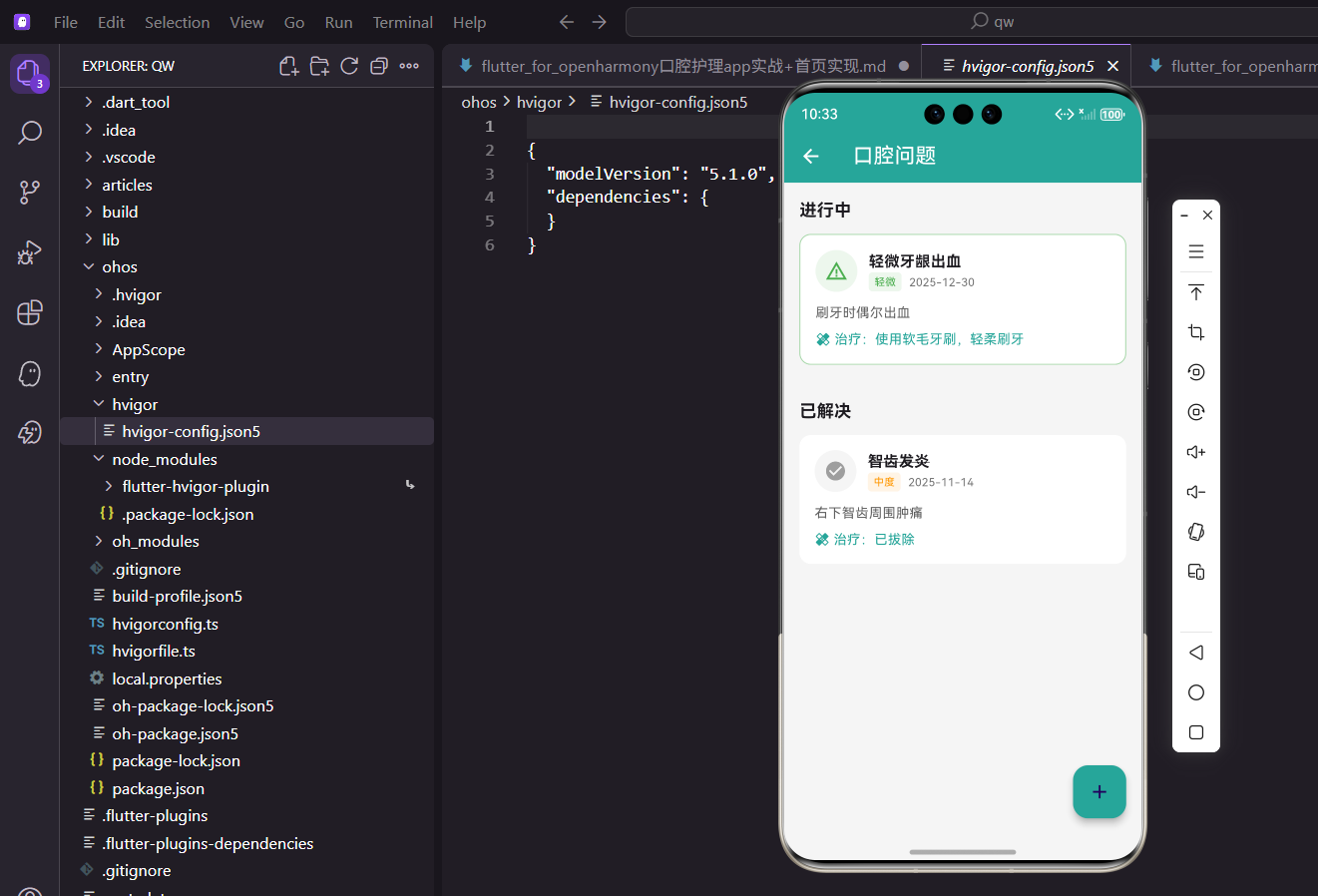This screenshot has height=896, width=1318.
Task: Go back with the navigation arrow
Action: pyautogui.click(x=567, y=22)
